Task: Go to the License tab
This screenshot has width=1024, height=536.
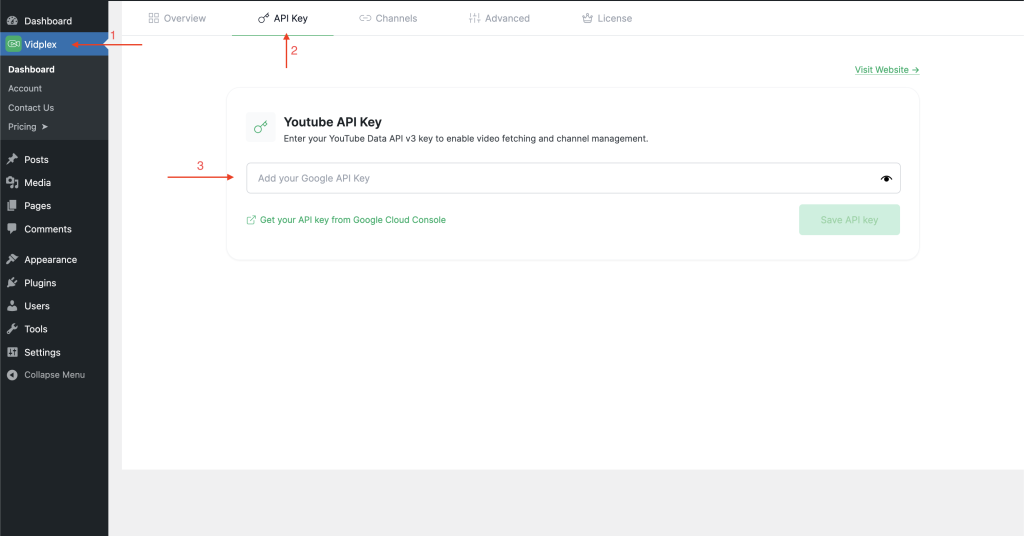Action: coord(606,18)
